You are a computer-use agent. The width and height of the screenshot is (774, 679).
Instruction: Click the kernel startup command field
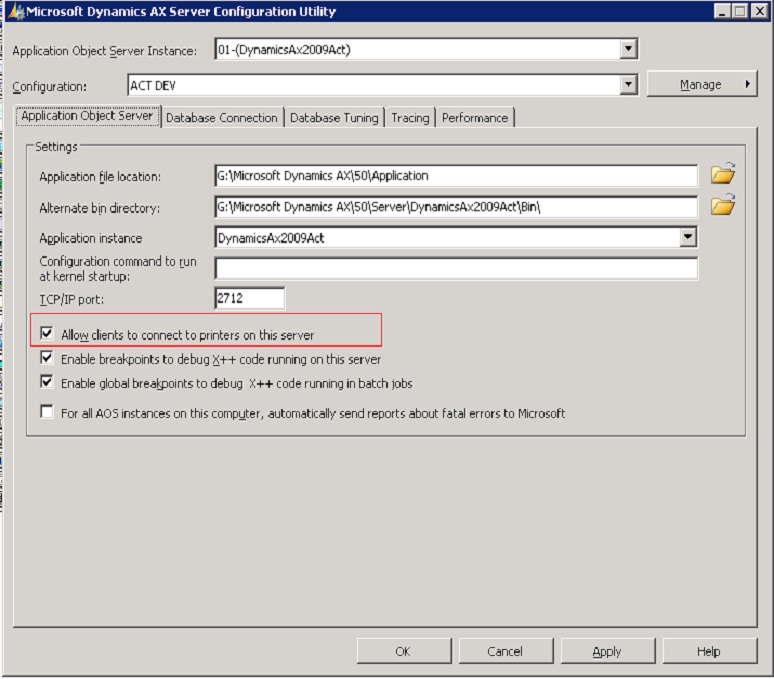pos(456,268)
